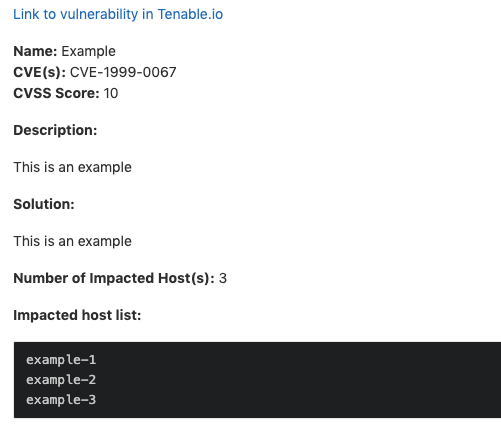
Task: Click the example text under Description
Action: point(72,167)
